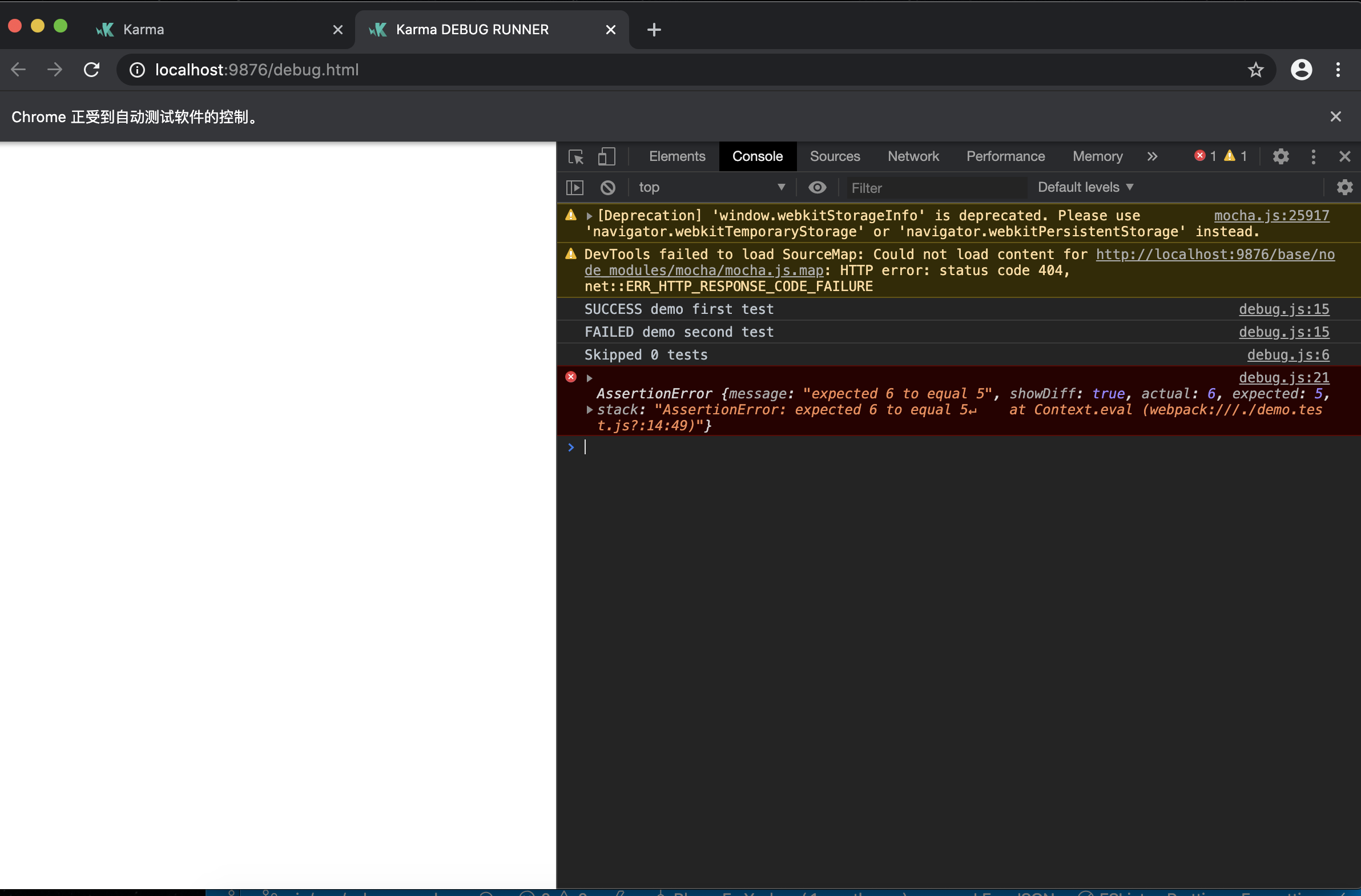The image size is (1361, 896).
Task: Click the console prompt input line
Action: coord(967,447)
